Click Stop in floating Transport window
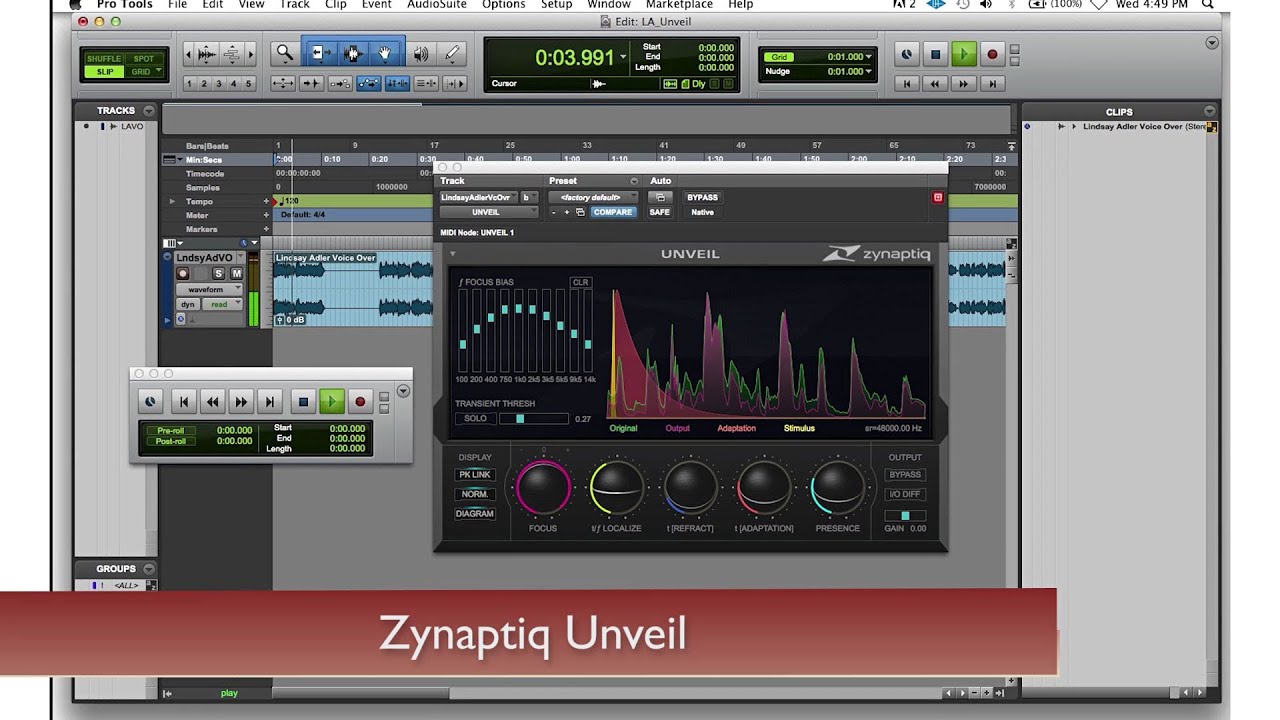1280x720 pixels. (304, 402)
